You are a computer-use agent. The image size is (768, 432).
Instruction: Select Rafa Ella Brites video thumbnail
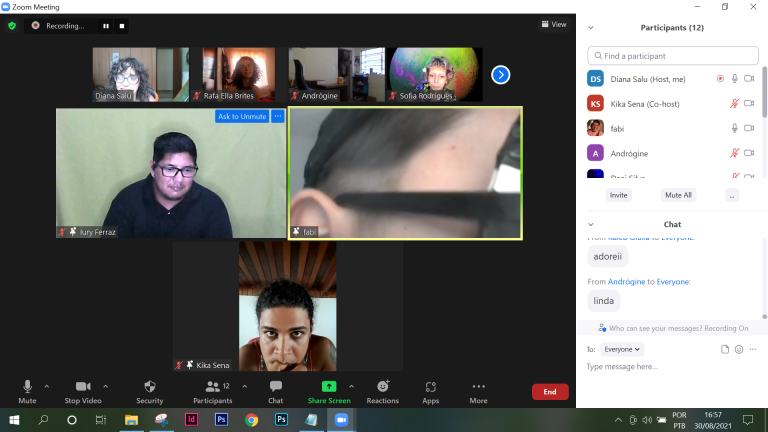pyautogui.click(x=239, y=74)
